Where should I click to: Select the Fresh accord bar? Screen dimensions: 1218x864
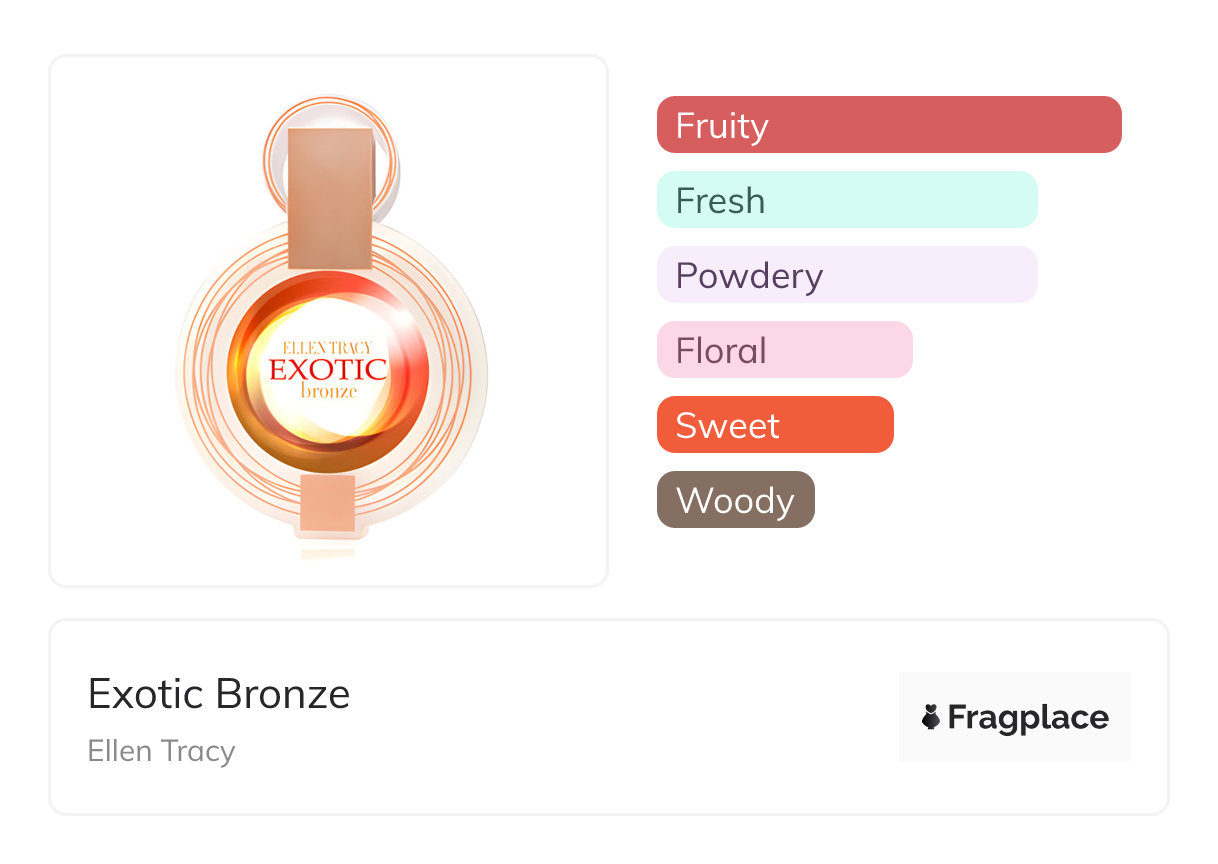point(846,200)
